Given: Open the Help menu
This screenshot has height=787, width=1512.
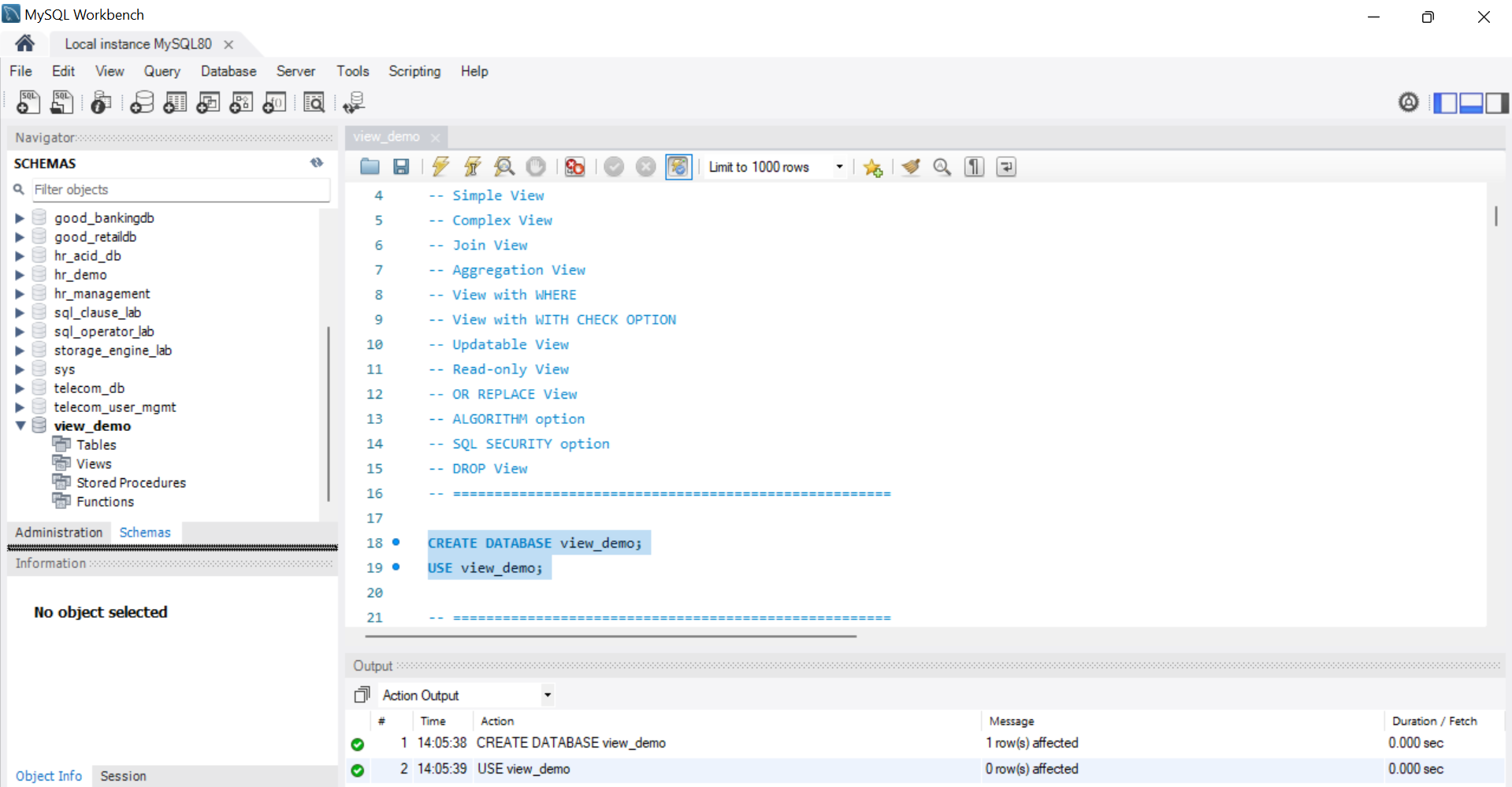Looking at the screenshot, I should click(x=474, y=71).
